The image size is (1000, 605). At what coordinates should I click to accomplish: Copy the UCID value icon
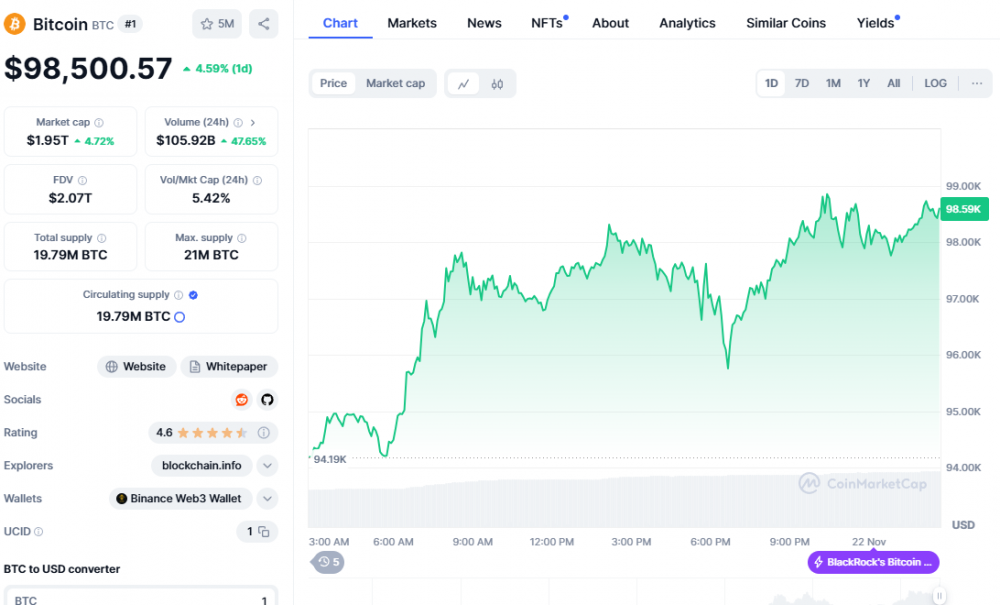(264, 532)
